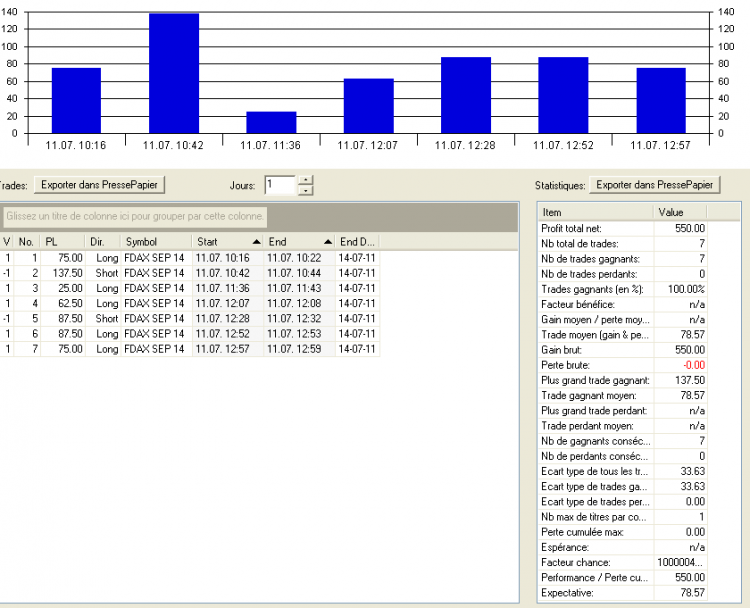Viewport: 750px width, 608px height.
Task: Toggle sort arrow on End column
Action: coord(328,242)
